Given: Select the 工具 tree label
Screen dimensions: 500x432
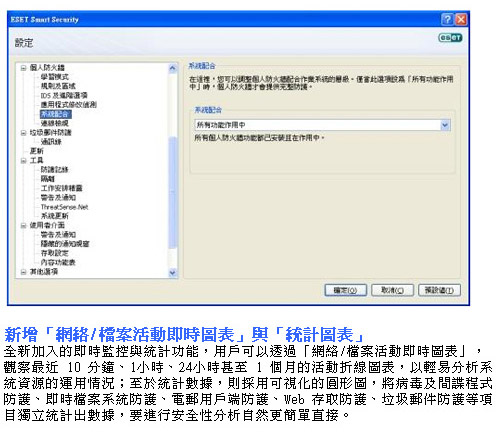Looking at the screenshot, I should [36, 161].
